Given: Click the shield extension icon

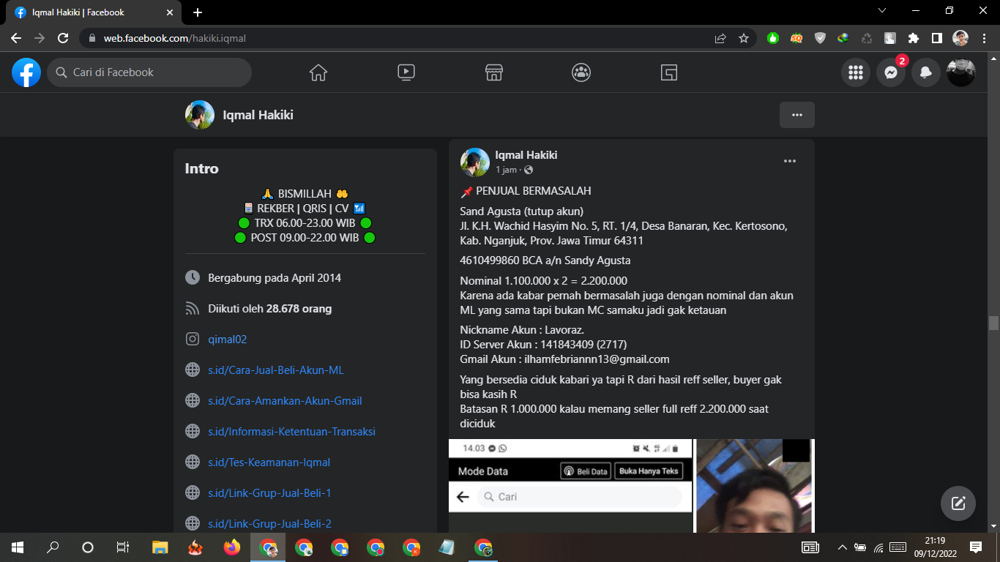Looking at the screenshot, I should (x=820, y=38).
